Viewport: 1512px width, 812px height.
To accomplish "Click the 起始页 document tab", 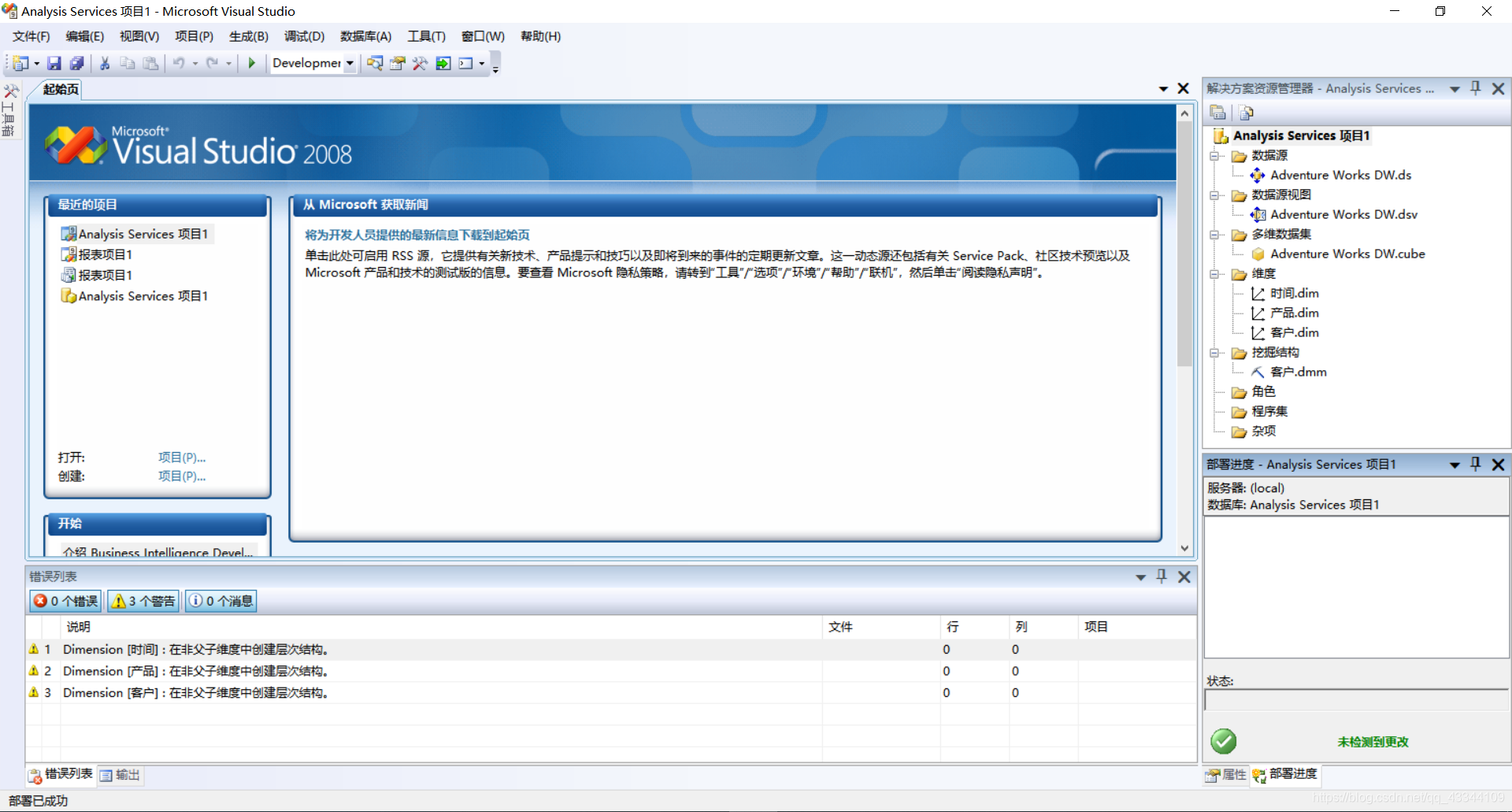I will (x=61, y=89).
